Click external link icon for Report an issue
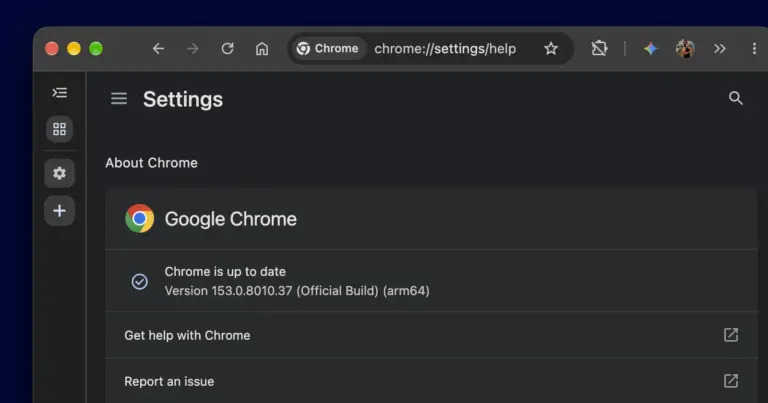Image resolution: width=768 pixels, height=403 pixels. coord(731,381)
